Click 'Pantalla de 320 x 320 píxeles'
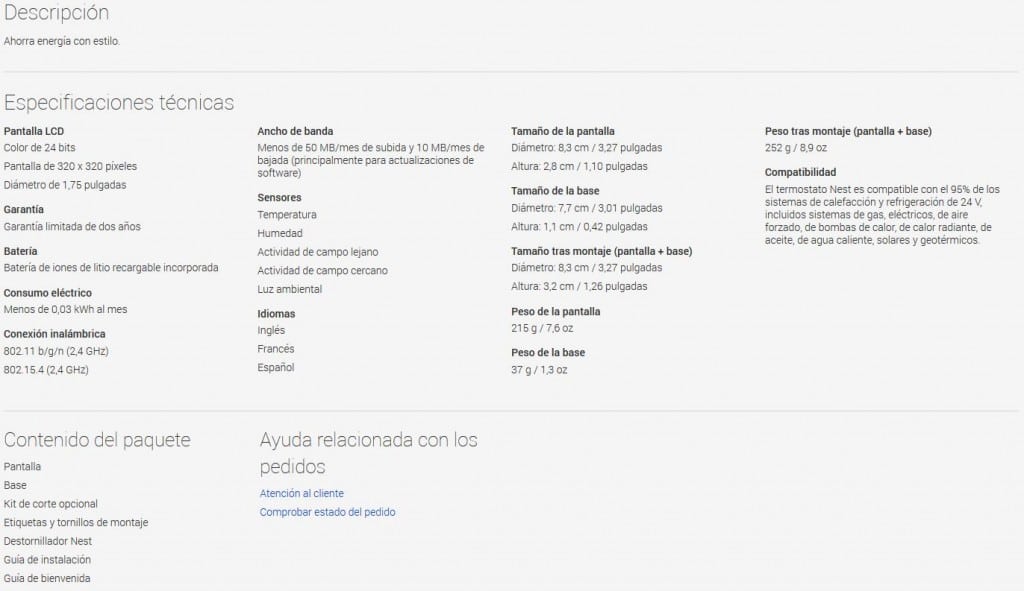 71,167
